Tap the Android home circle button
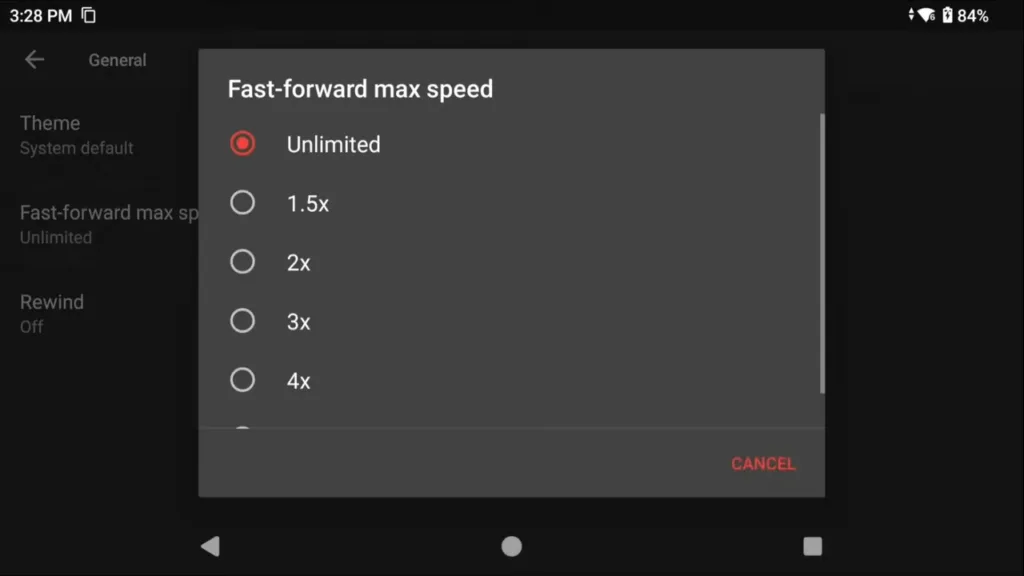This screenshot has height=576, width=1024. pos(511,546)
